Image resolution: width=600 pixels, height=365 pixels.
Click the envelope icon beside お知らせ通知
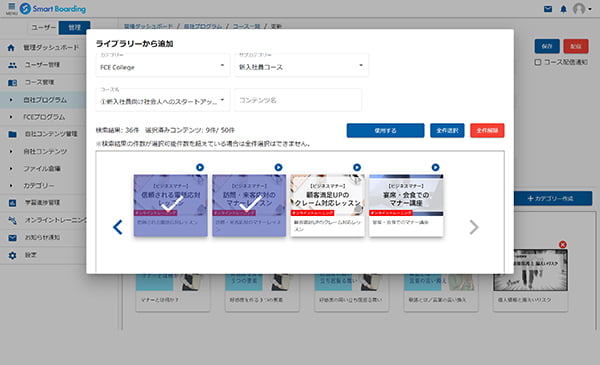pyautogui.click(x=12, y=238)
